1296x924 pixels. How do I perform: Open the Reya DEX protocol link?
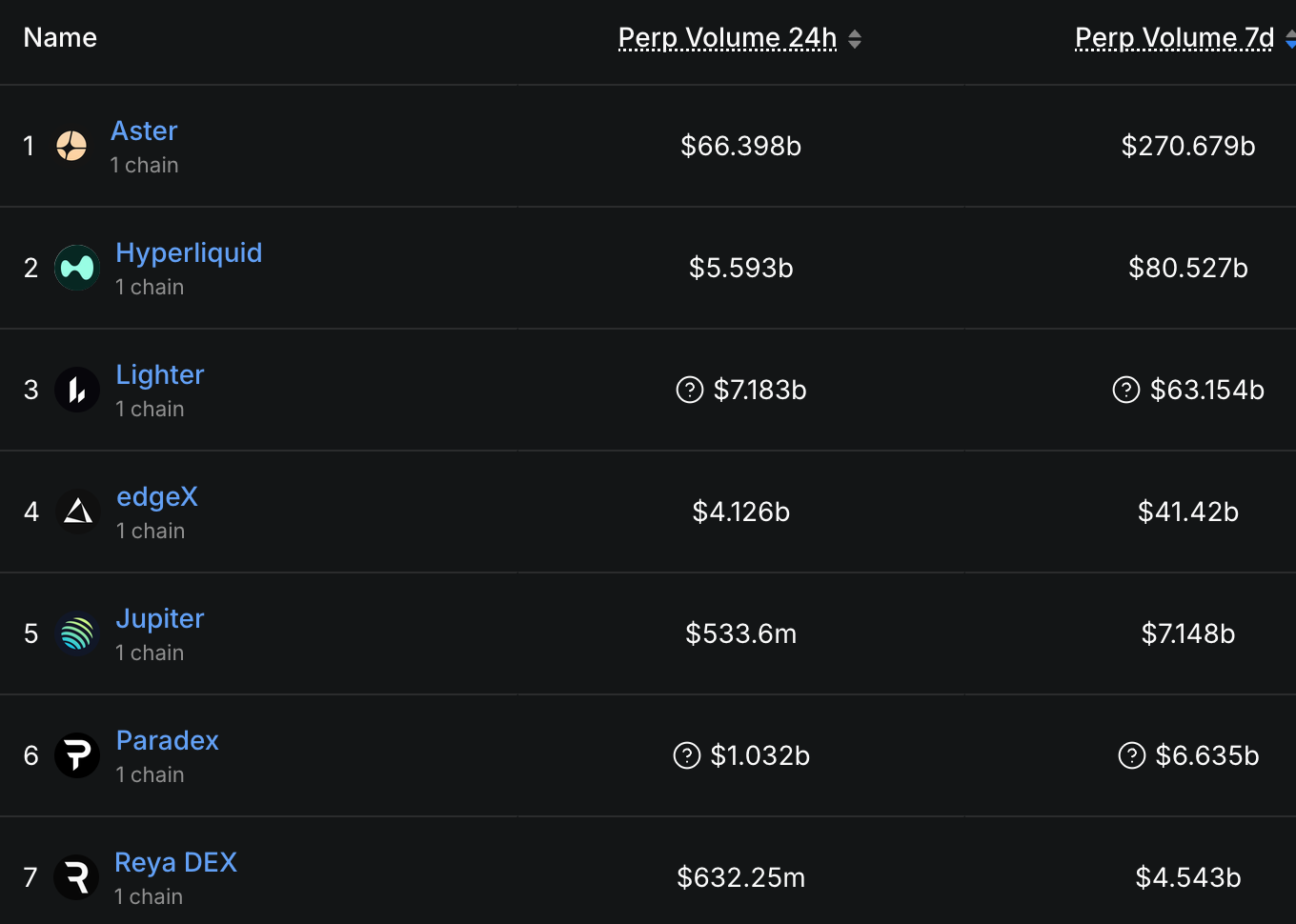pos(176,862)
